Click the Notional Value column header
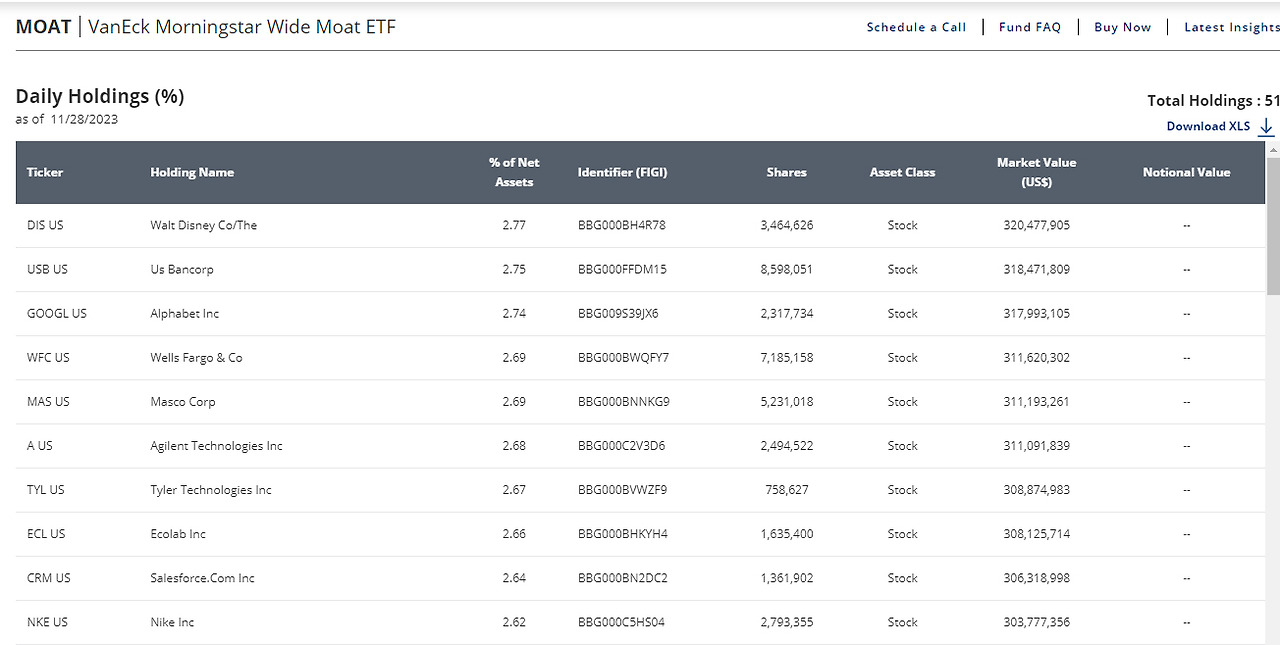1280x645 pixels. (x=1187, y=172)
